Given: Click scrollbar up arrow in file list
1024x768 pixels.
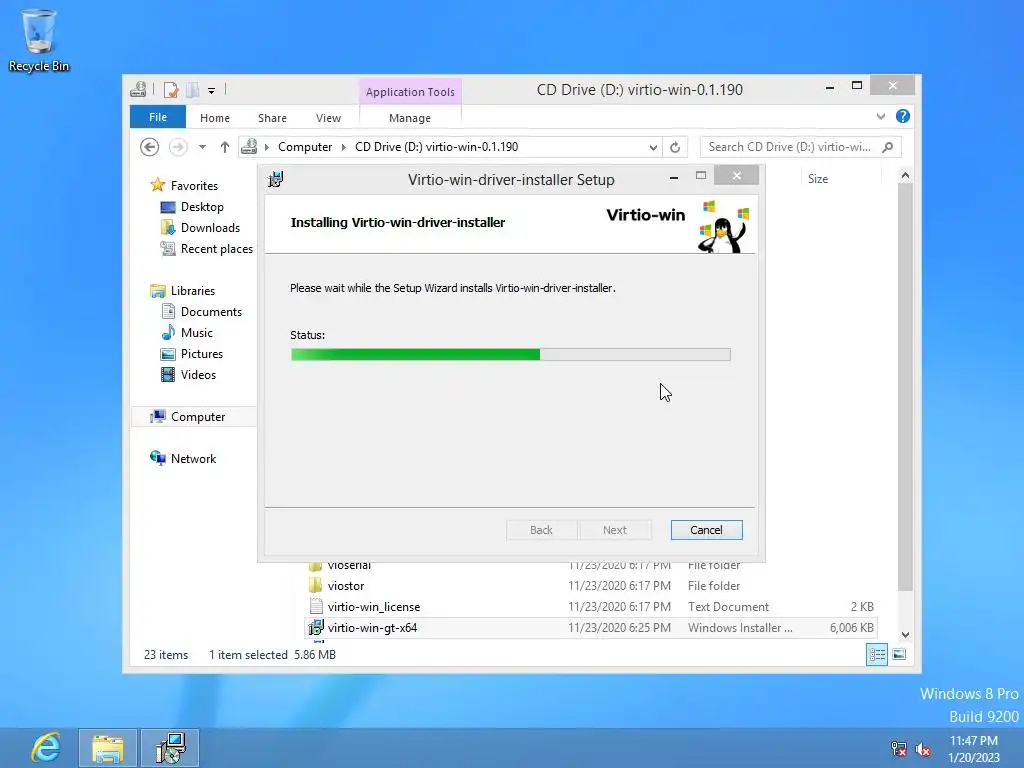Looking at the screenshot, I should (905, 176).
